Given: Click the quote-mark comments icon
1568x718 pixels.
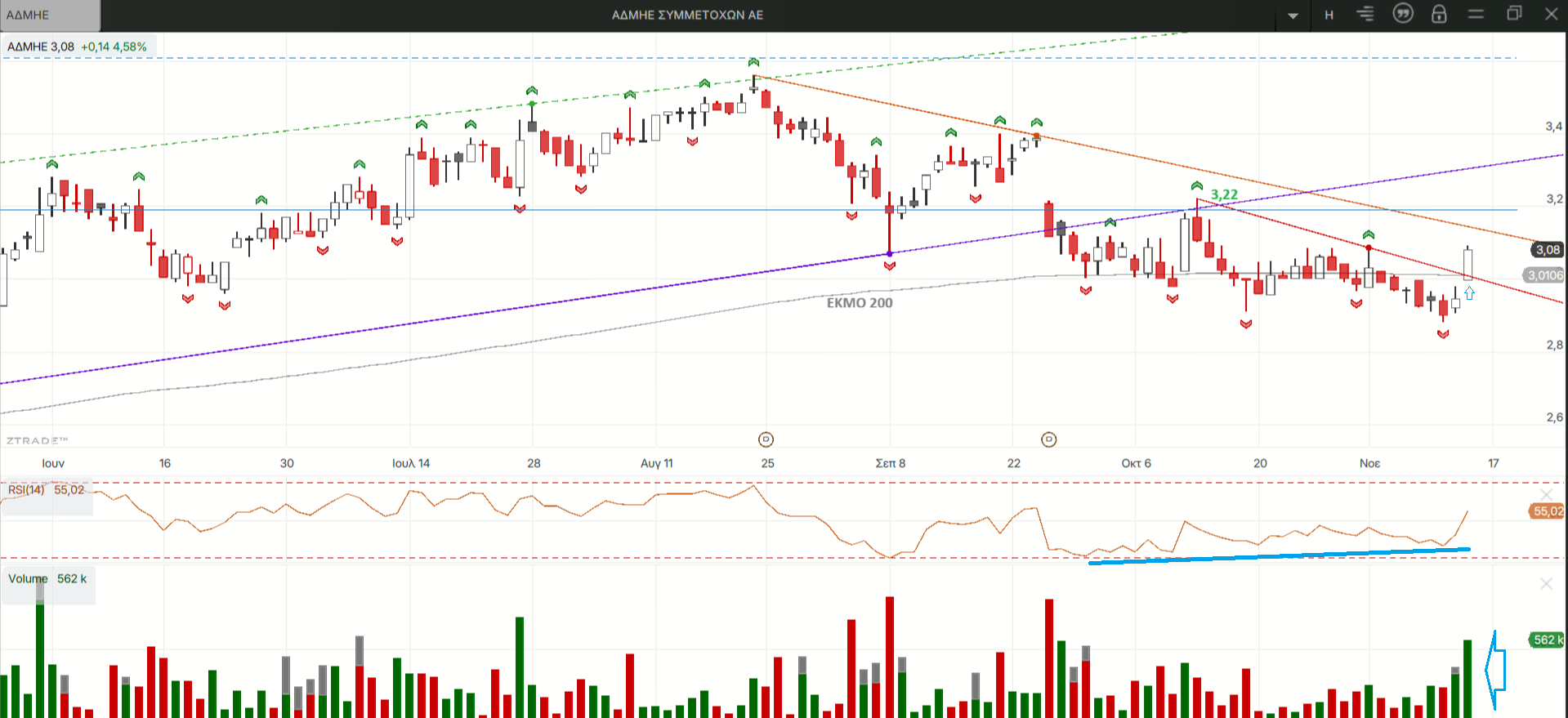Looking at the screenshot, I should (1402, 14).
